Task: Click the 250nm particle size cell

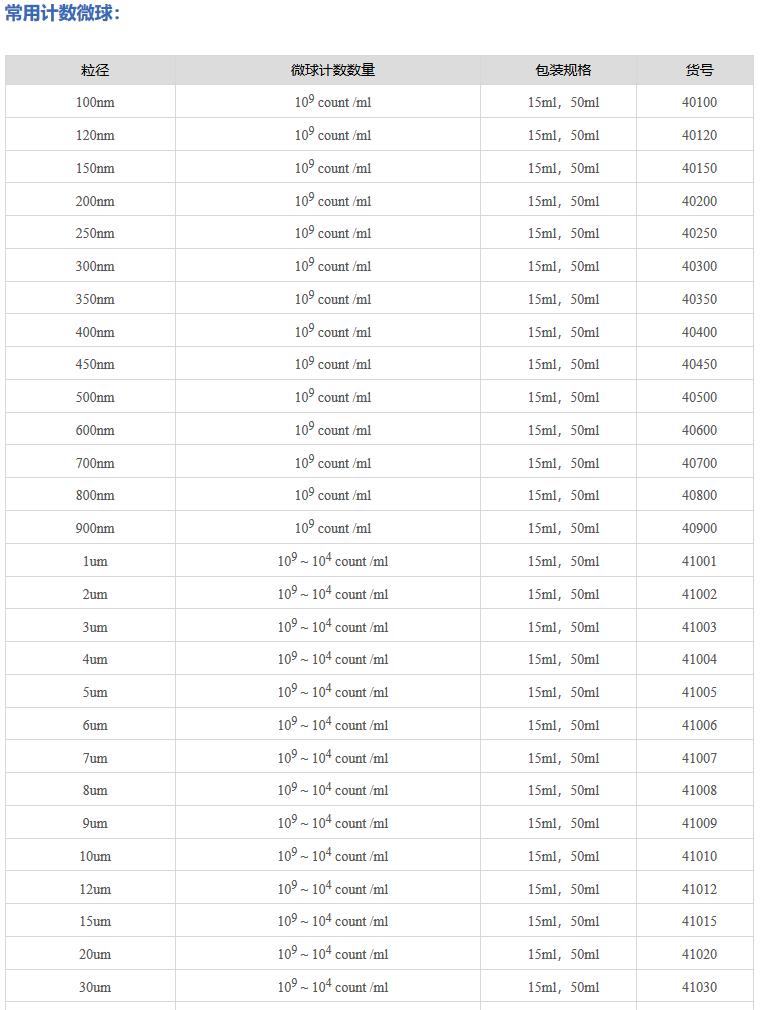Action: 95,233
